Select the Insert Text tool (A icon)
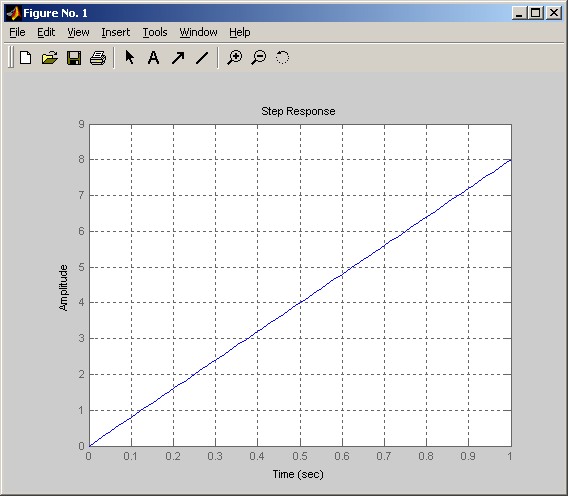 (153, 58)
